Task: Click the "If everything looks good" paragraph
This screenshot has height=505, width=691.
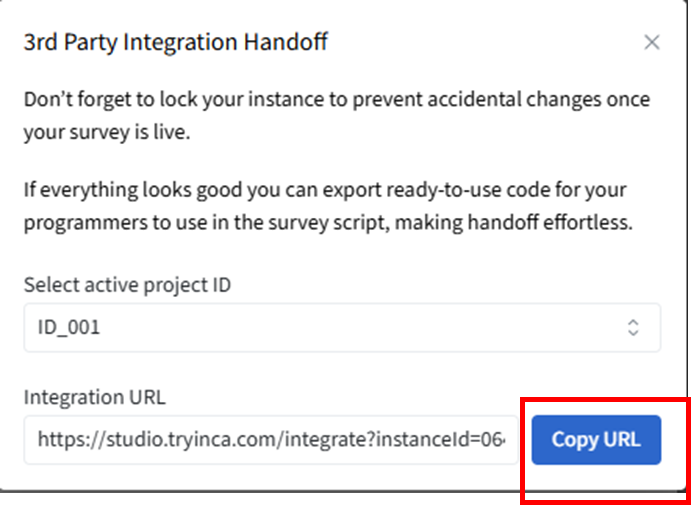Action: (329, 205)
